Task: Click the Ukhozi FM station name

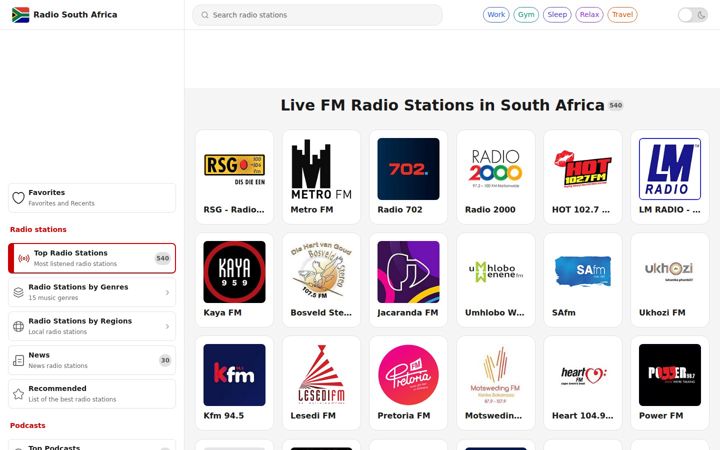Action: 662,312
